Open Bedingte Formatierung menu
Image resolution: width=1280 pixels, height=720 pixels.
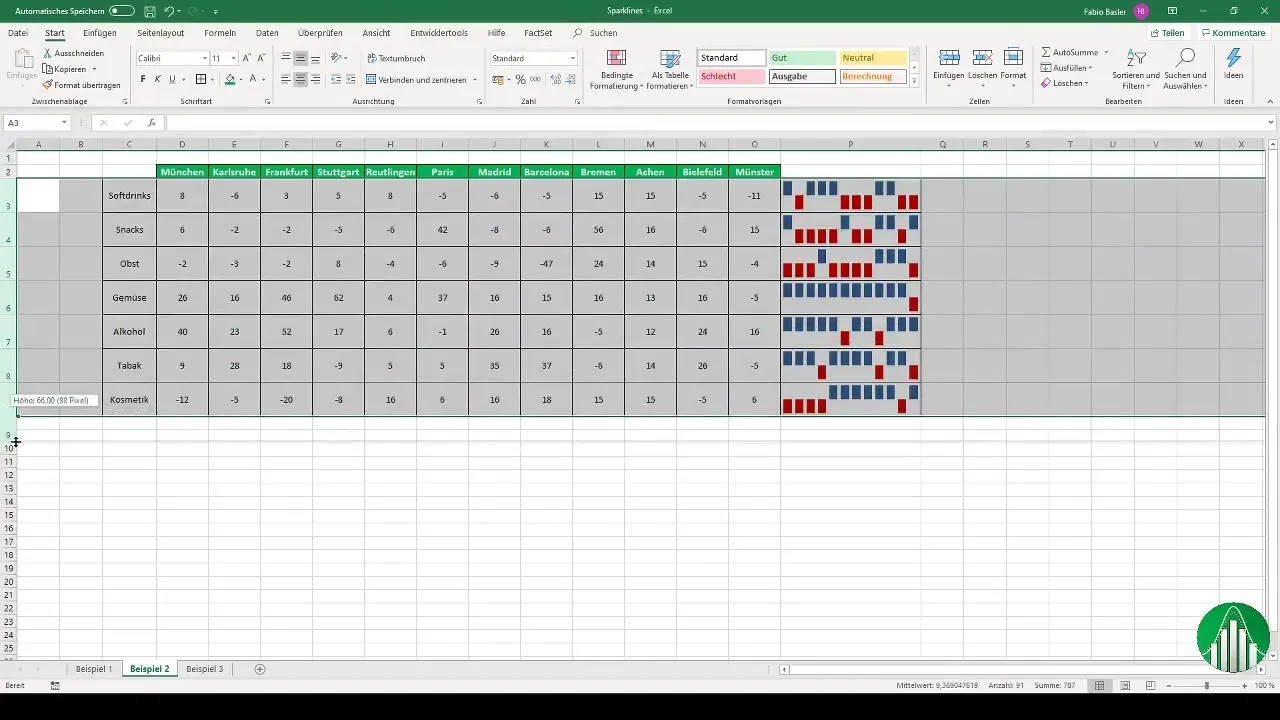[616, 69]
